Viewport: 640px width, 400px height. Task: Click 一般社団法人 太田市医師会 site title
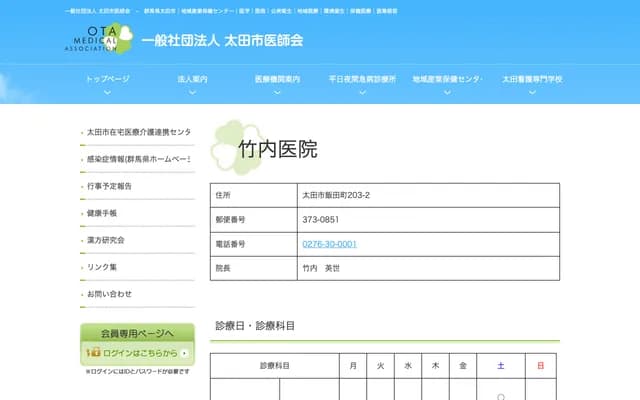tap(222, 41)
